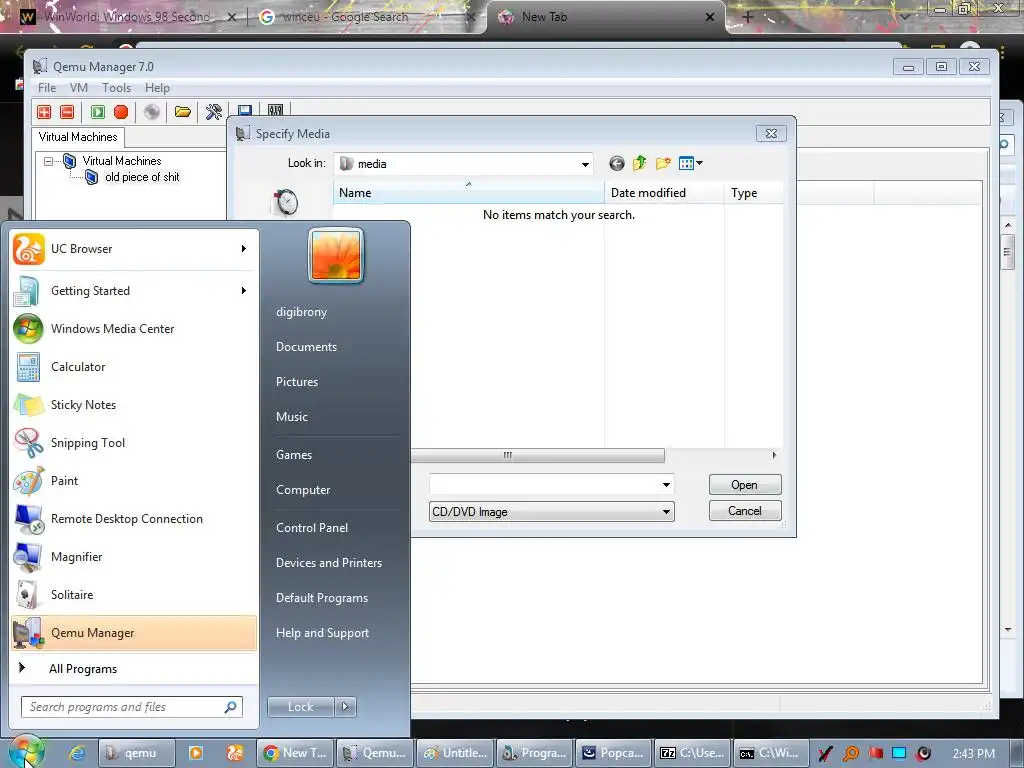Click the crossed tools settings toolbar icon
The image size is (1024, 768).
point(214,112)
